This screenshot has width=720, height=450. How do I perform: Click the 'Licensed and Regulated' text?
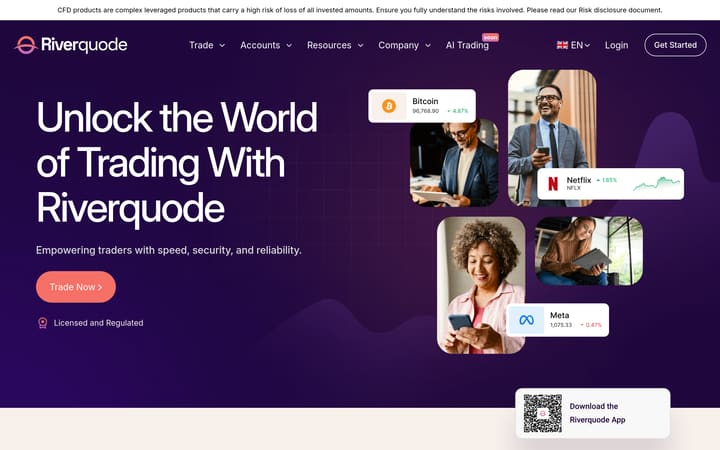tap(98, 323)
